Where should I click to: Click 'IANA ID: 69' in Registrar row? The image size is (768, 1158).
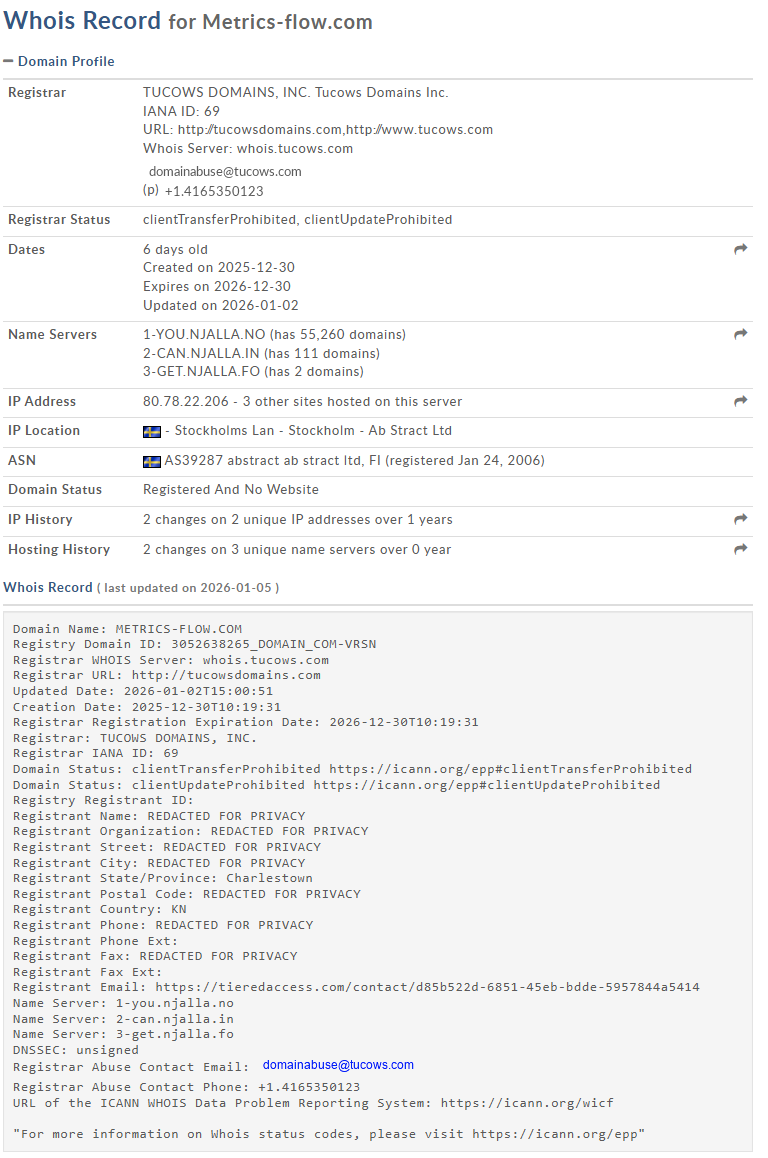[182, 112]
